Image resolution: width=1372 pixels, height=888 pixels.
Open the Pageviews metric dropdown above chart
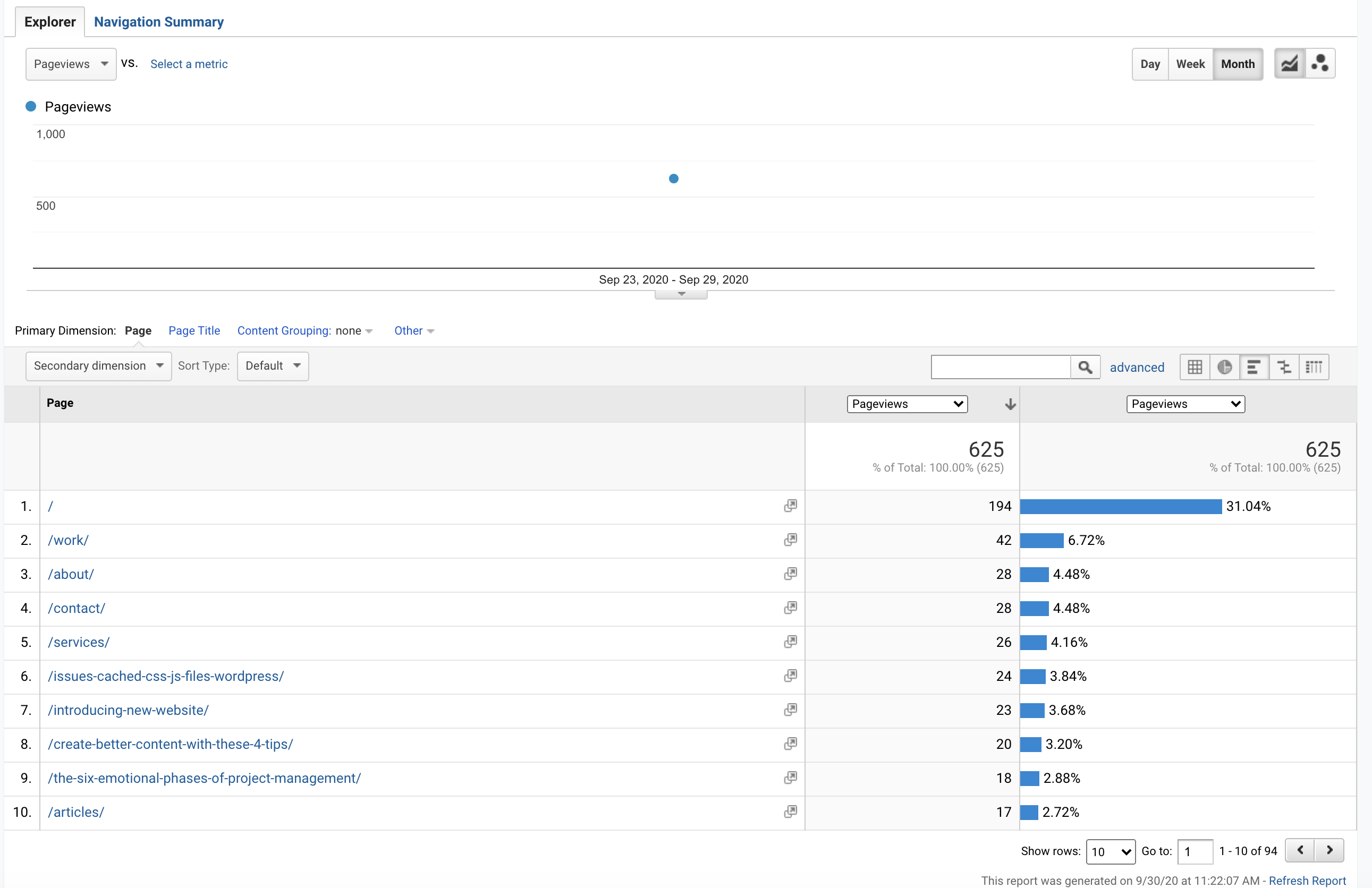[71, 64]
